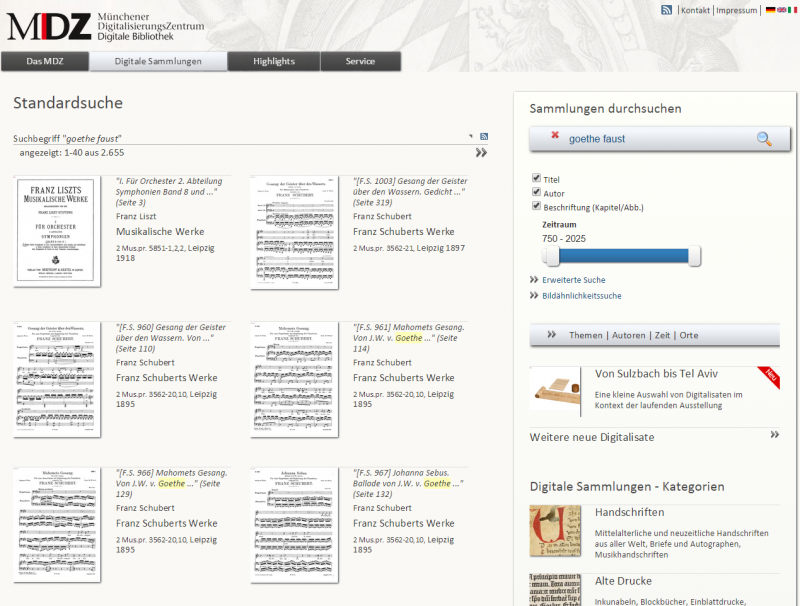Open thumbnail of F.S. 966 Mahomets Gesang
Viewport: 800px width, 606px height.
point(57,525)
